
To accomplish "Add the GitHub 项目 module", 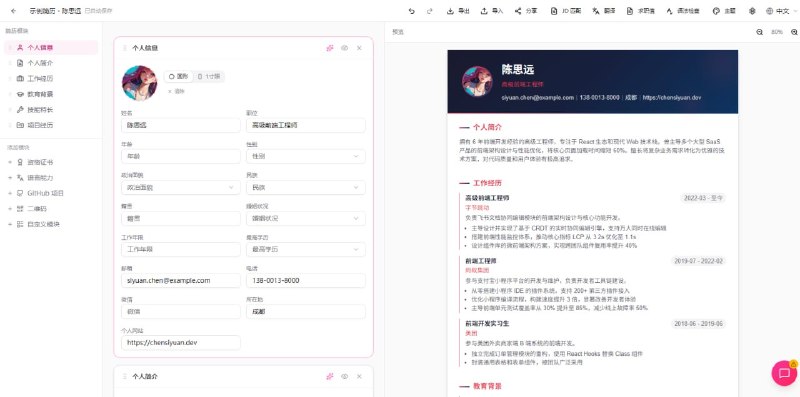I will (x=51, y=193).
